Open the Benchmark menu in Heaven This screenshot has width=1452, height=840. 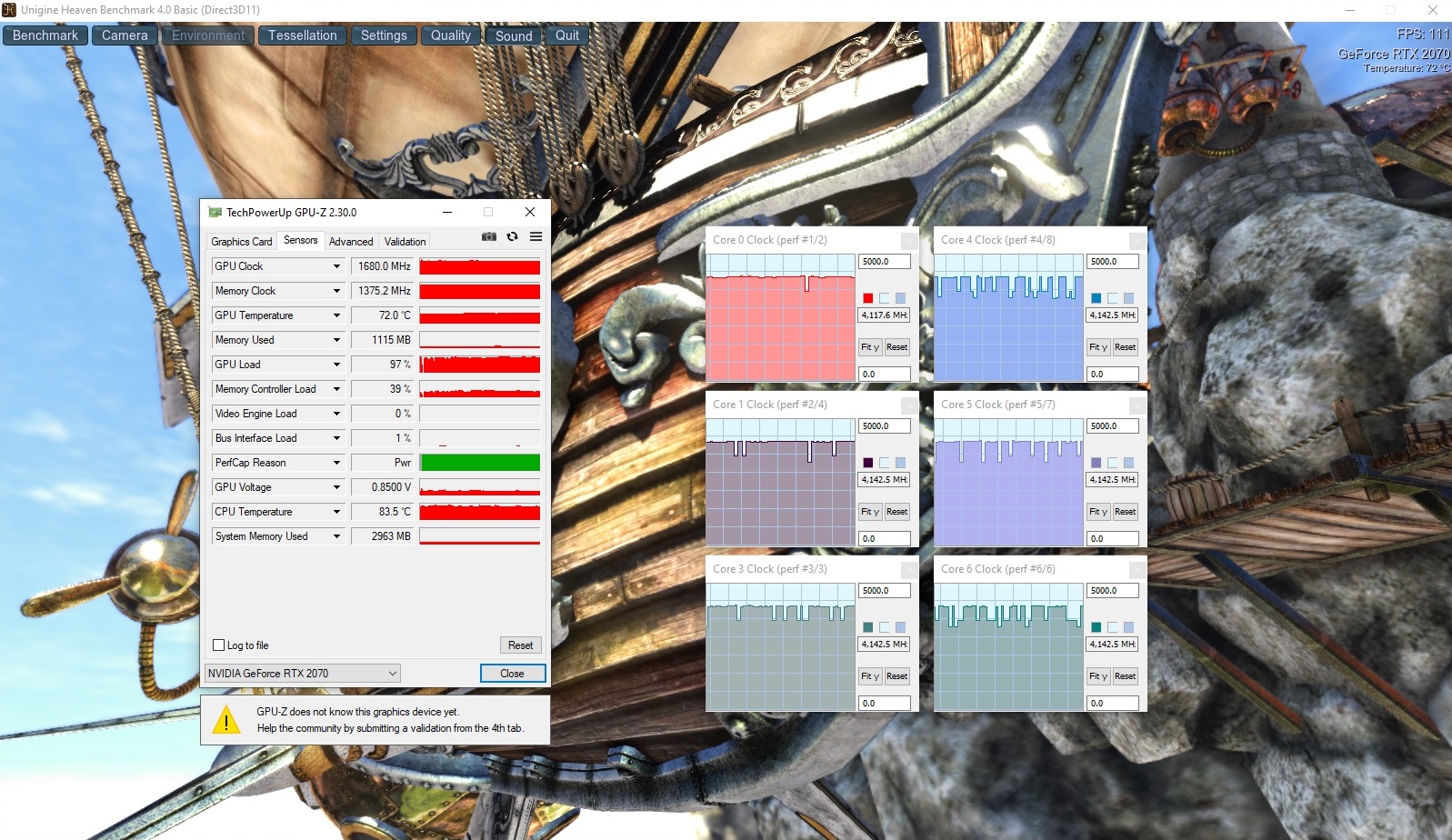45,35
